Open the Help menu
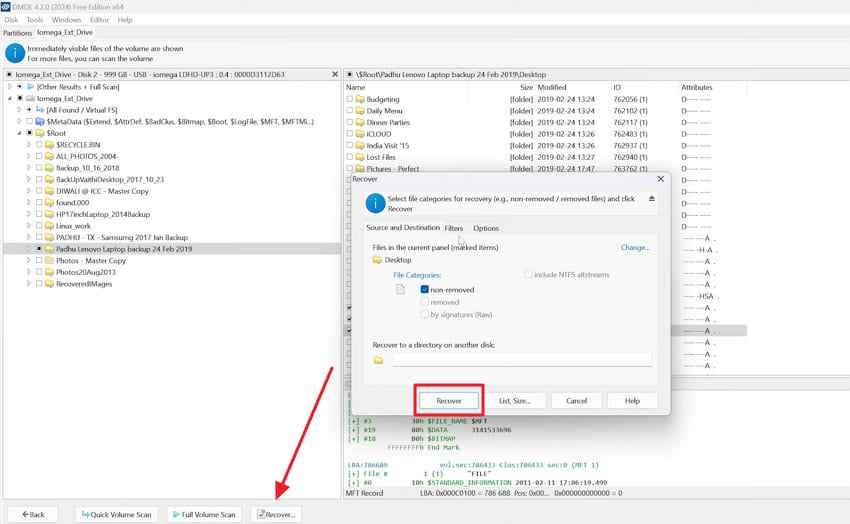The height and width of the screenshot is (524, 850). coord(125,20)
